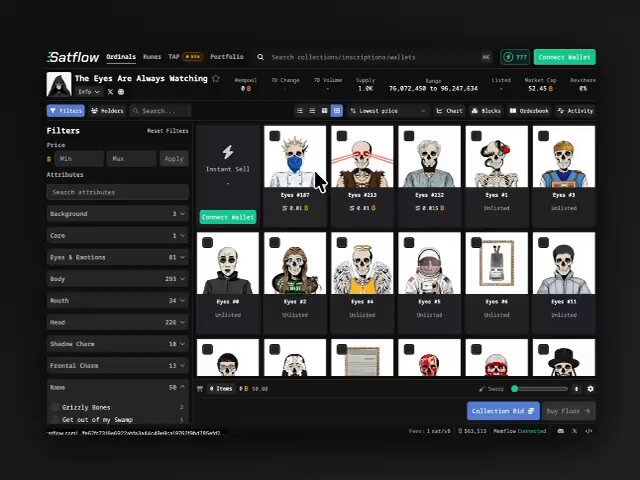Expand the Shadow Charm filter

point(118,344)
